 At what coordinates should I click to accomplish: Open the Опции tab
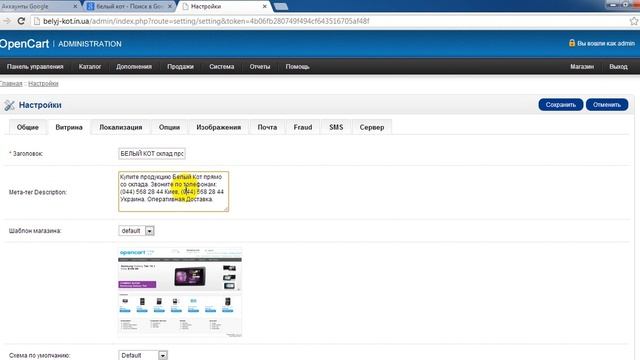tap(169, 127)
